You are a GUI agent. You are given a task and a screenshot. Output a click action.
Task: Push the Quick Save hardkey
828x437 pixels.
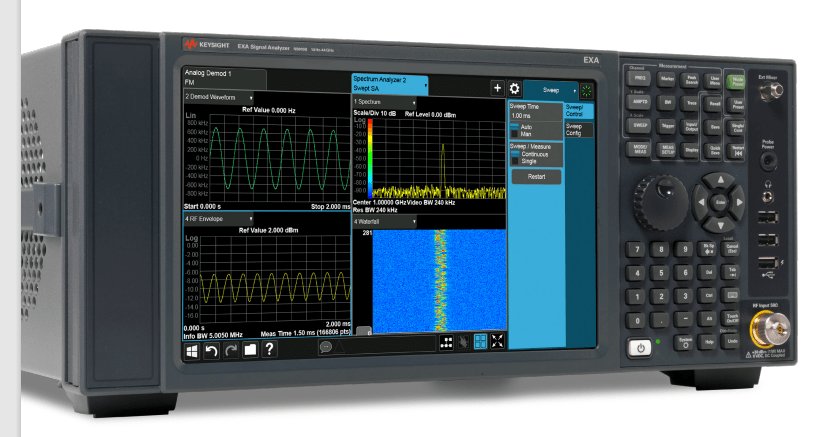[x=714, y=150]
